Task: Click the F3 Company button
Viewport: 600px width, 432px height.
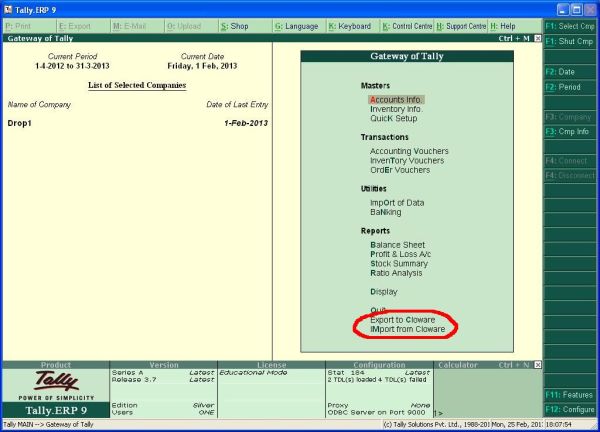Action: (x=570, y=117)
